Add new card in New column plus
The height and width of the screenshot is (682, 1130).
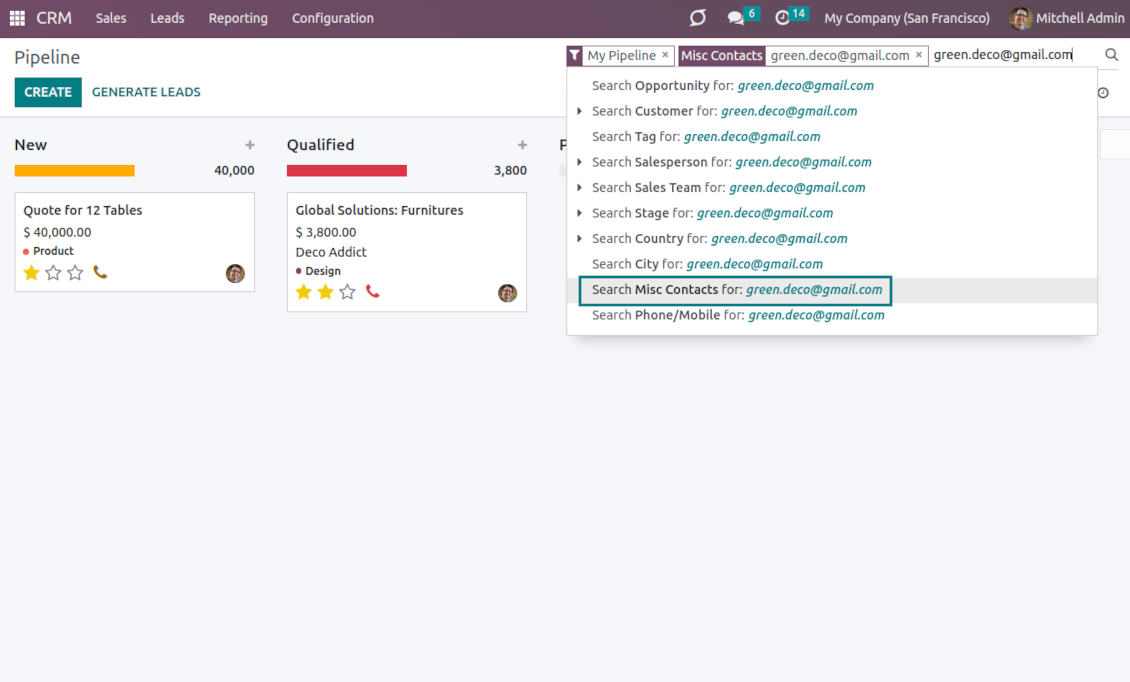point(250,145)
